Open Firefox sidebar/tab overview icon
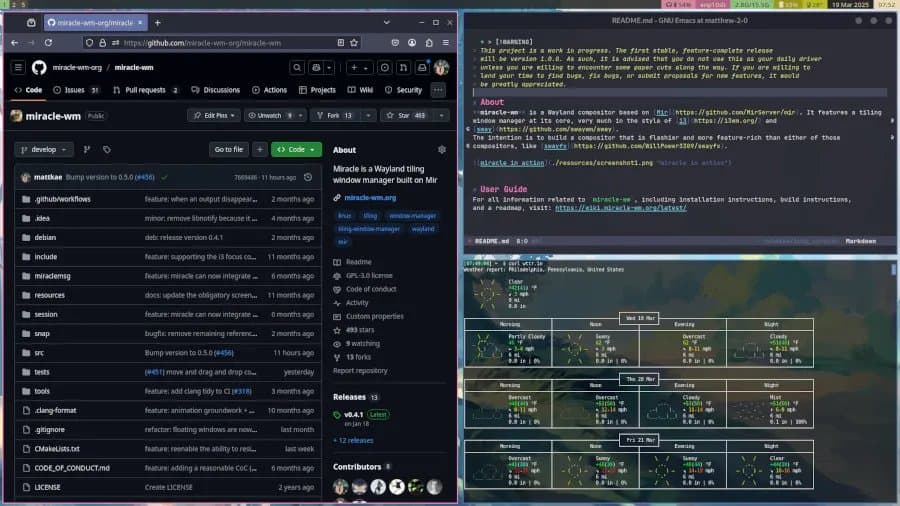900x506 pixels. pyautogui.click(x=31, y=23)
